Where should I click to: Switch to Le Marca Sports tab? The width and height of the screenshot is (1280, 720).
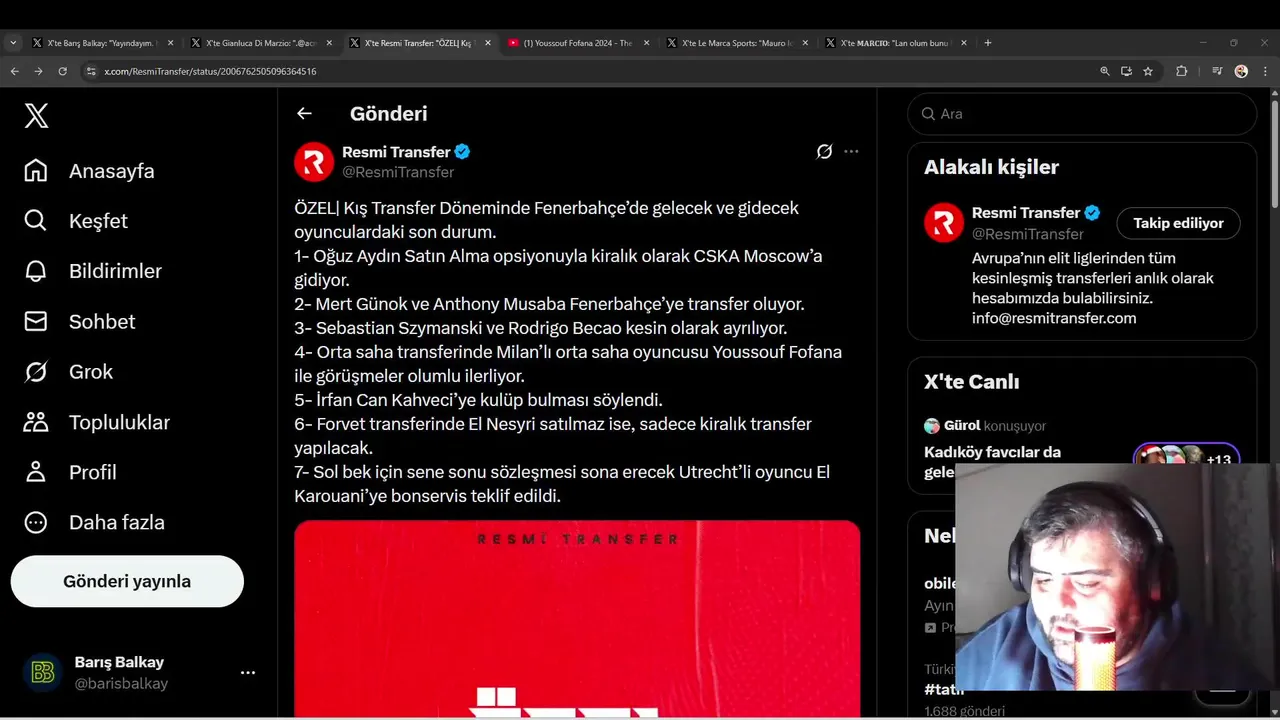point(737,43)
